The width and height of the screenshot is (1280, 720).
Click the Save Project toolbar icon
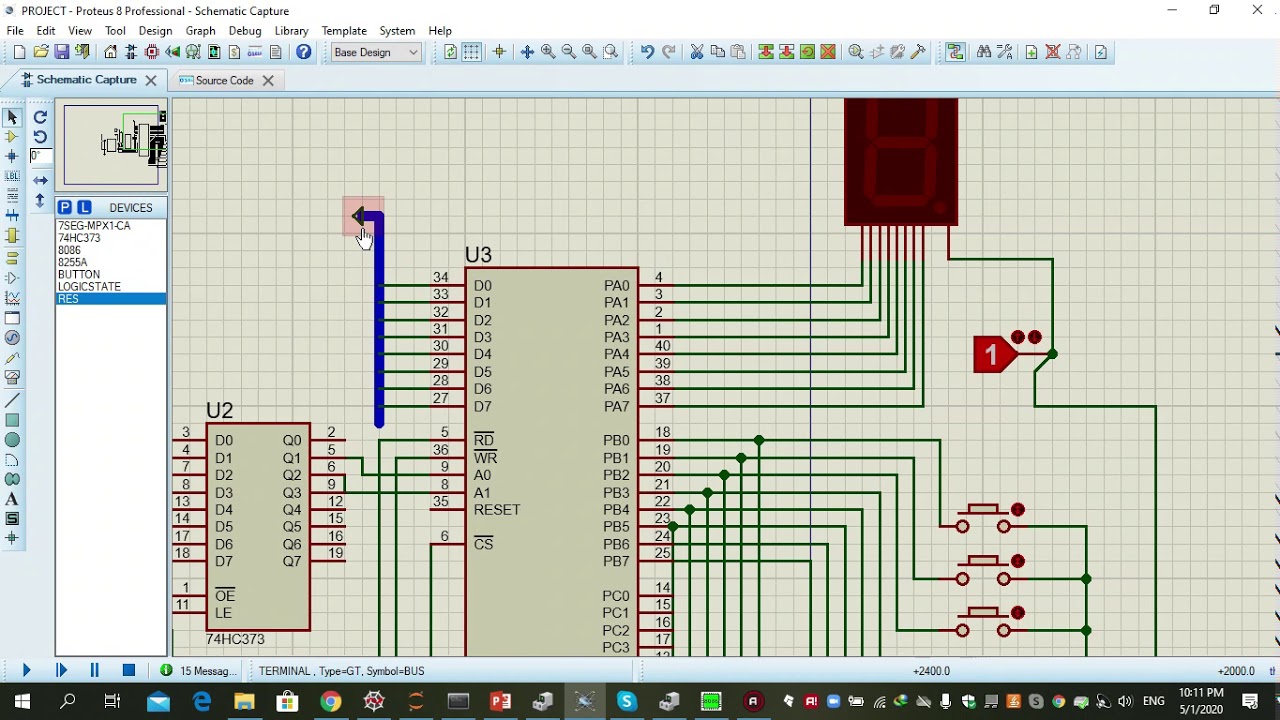[x=62, y=52]
